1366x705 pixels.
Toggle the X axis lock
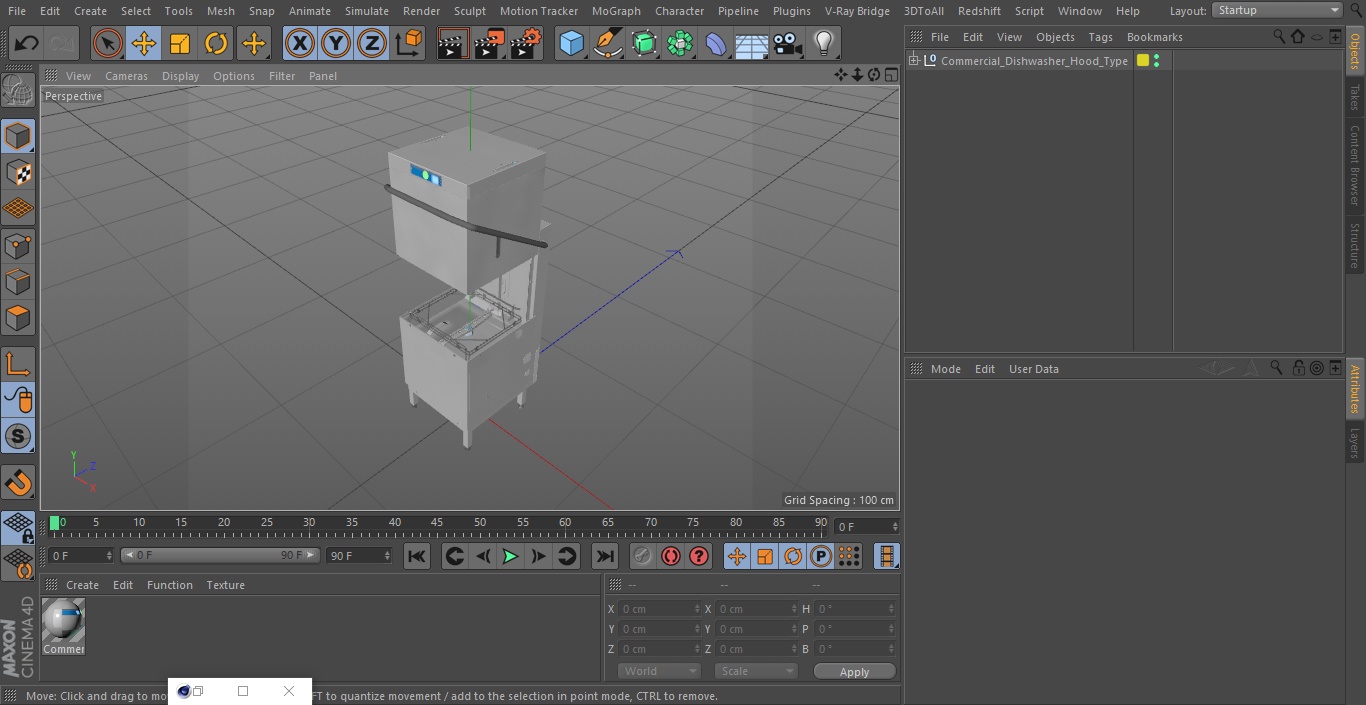(300, 43)
